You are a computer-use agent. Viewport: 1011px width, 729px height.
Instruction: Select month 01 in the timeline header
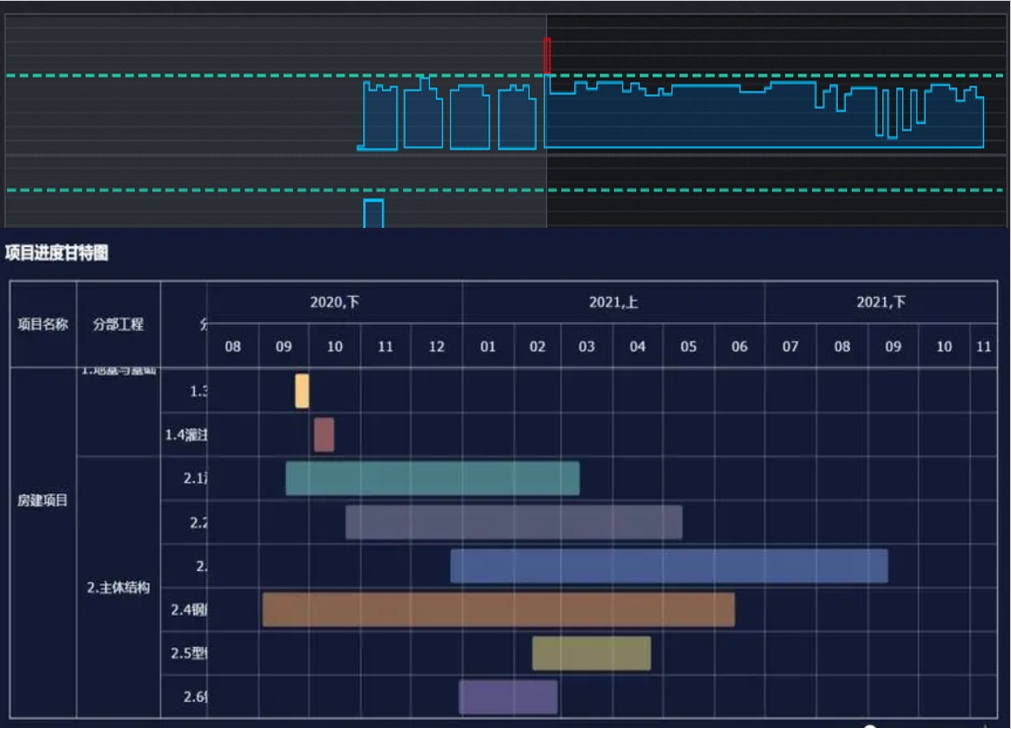pos(488,347)
